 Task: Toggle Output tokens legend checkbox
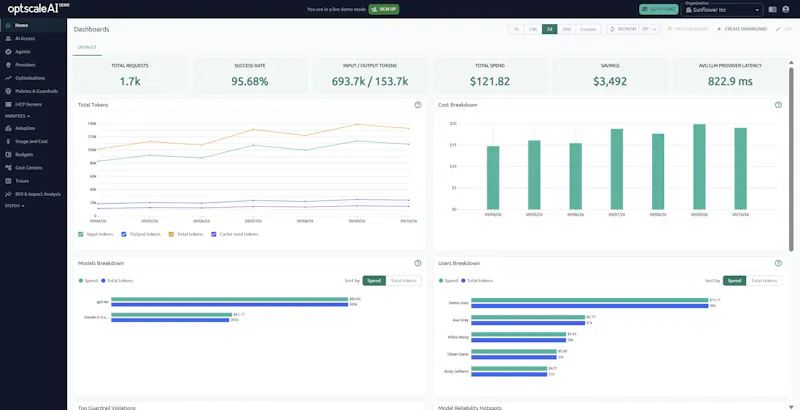(x=124, y=234)
